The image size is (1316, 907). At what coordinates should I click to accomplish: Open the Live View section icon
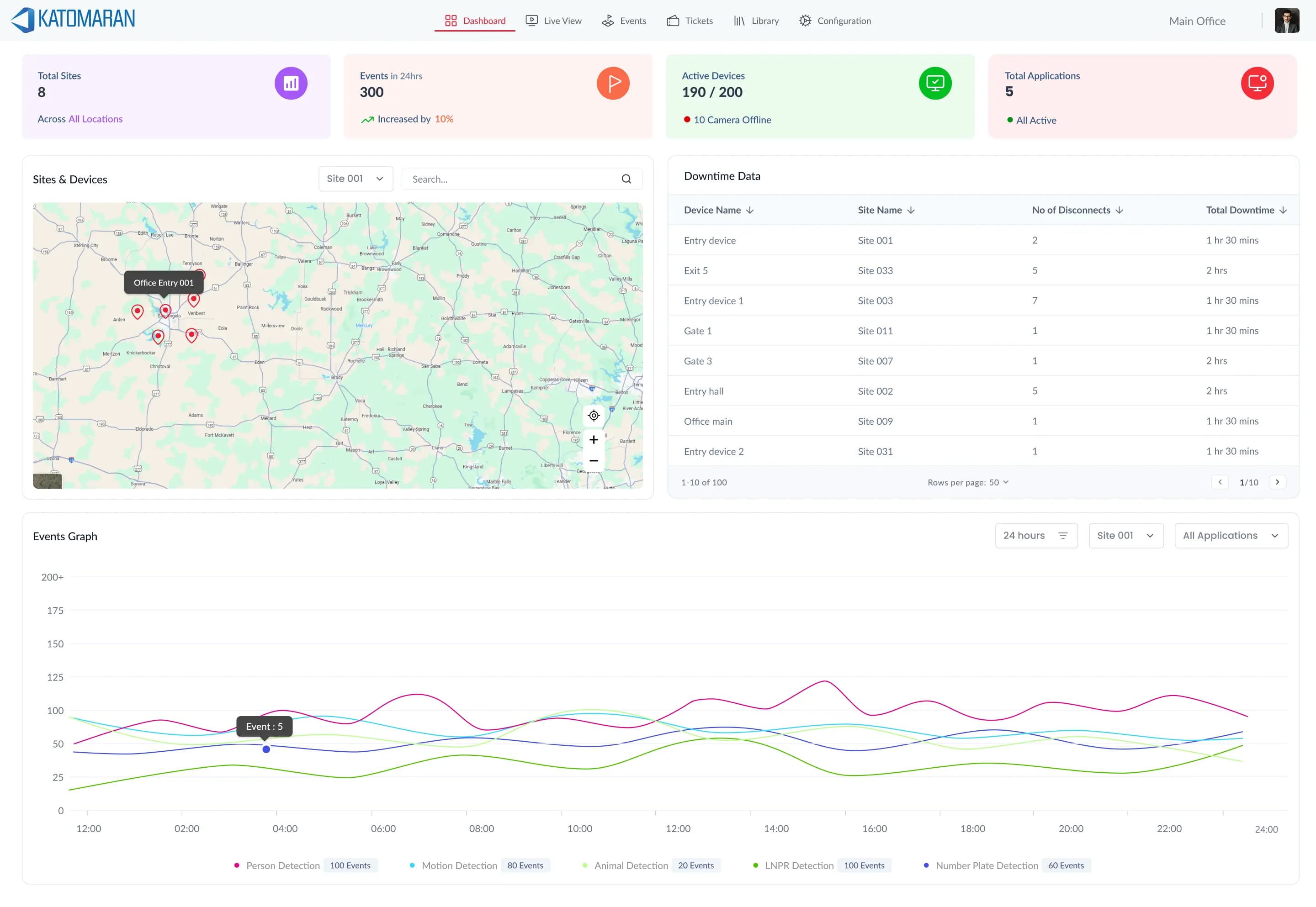tap(531, 21)
